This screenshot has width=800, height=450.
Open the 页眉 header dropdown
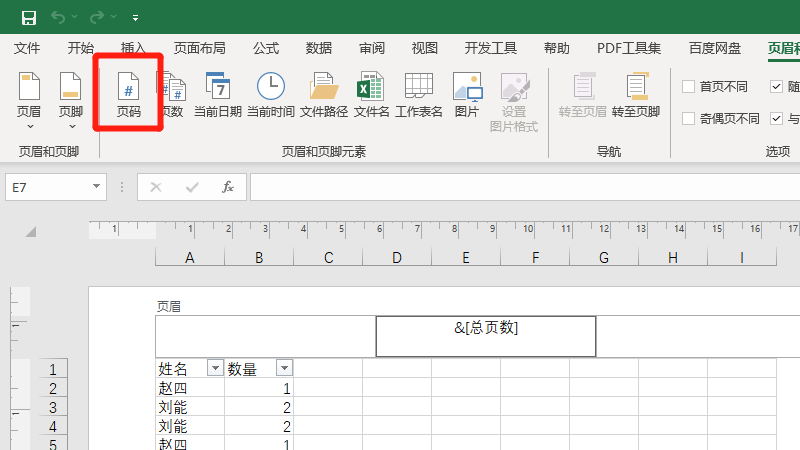29,100
